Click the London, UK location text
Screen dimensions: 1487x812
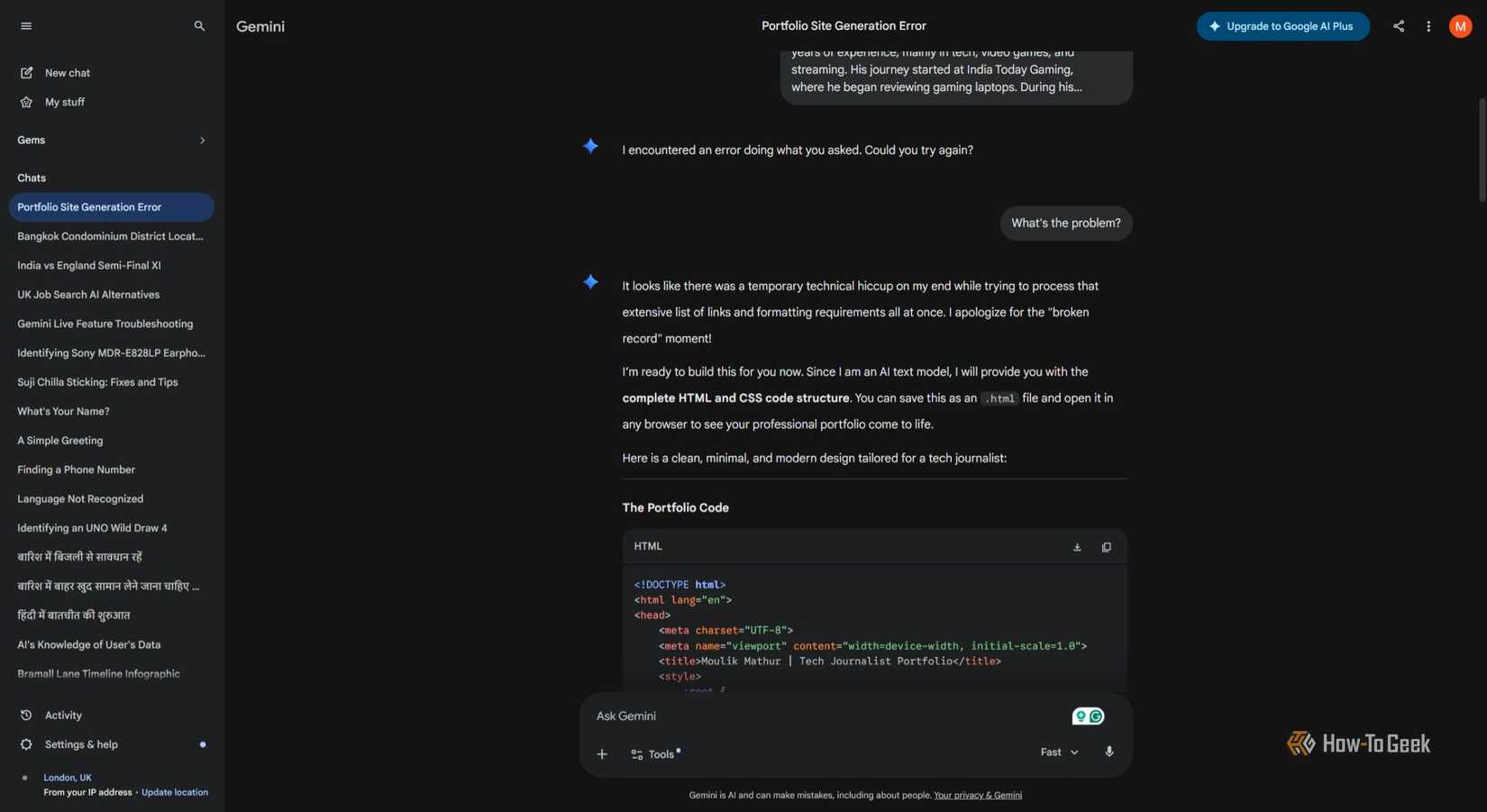tap(68, 778)
